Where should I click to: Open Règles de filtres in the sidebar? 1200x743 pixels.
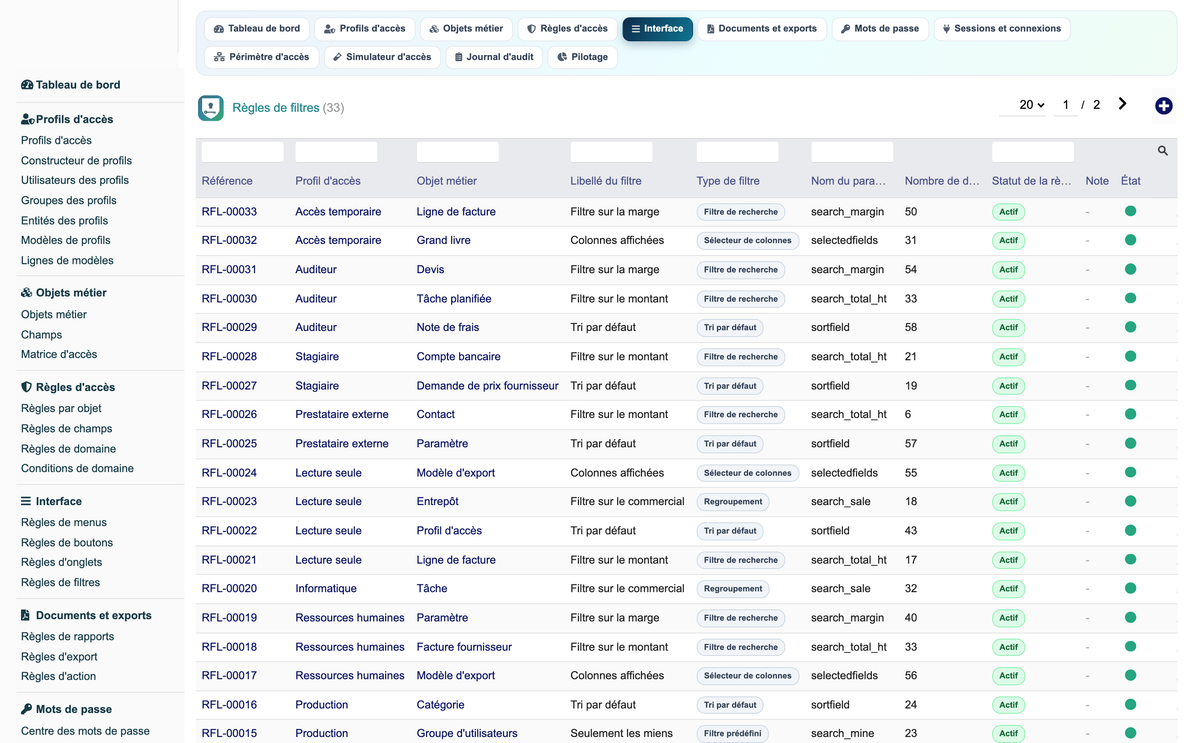(x=60, y=582)
